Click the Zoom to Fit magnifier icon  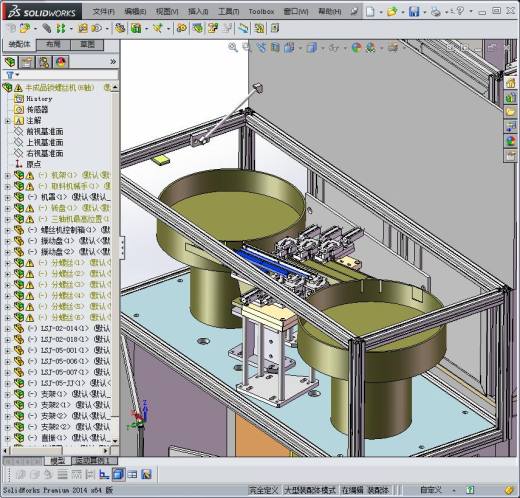click(233, 48)
